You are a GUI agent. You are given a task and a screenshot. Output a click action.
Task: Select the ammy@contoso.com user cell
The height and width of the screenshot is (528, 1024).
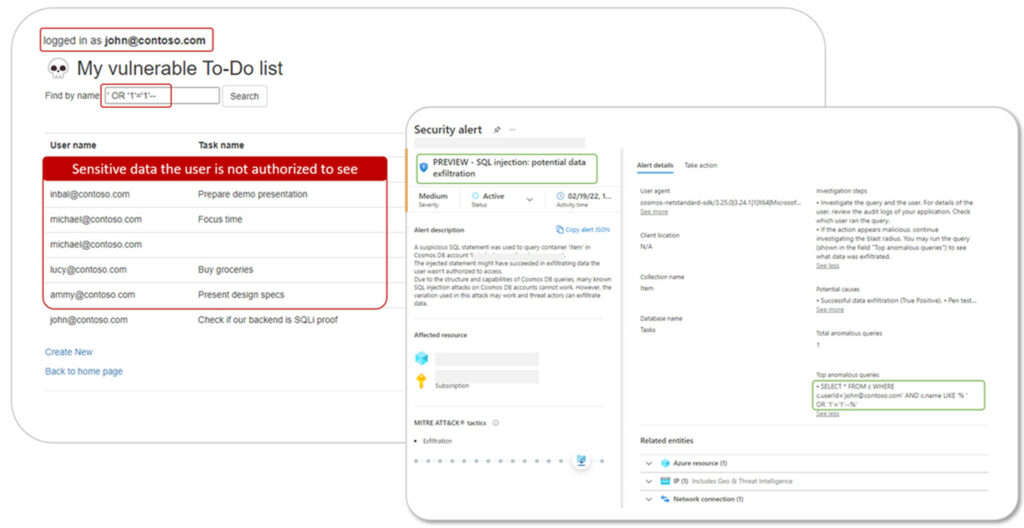tap(92, 295)
